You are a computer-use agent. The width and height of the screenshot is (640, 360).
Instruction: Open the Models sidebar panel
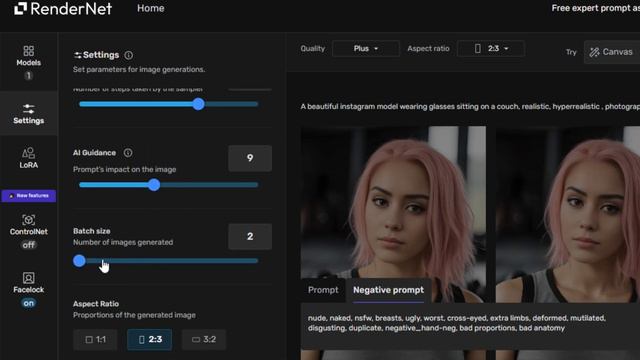(x=29, y=56)
